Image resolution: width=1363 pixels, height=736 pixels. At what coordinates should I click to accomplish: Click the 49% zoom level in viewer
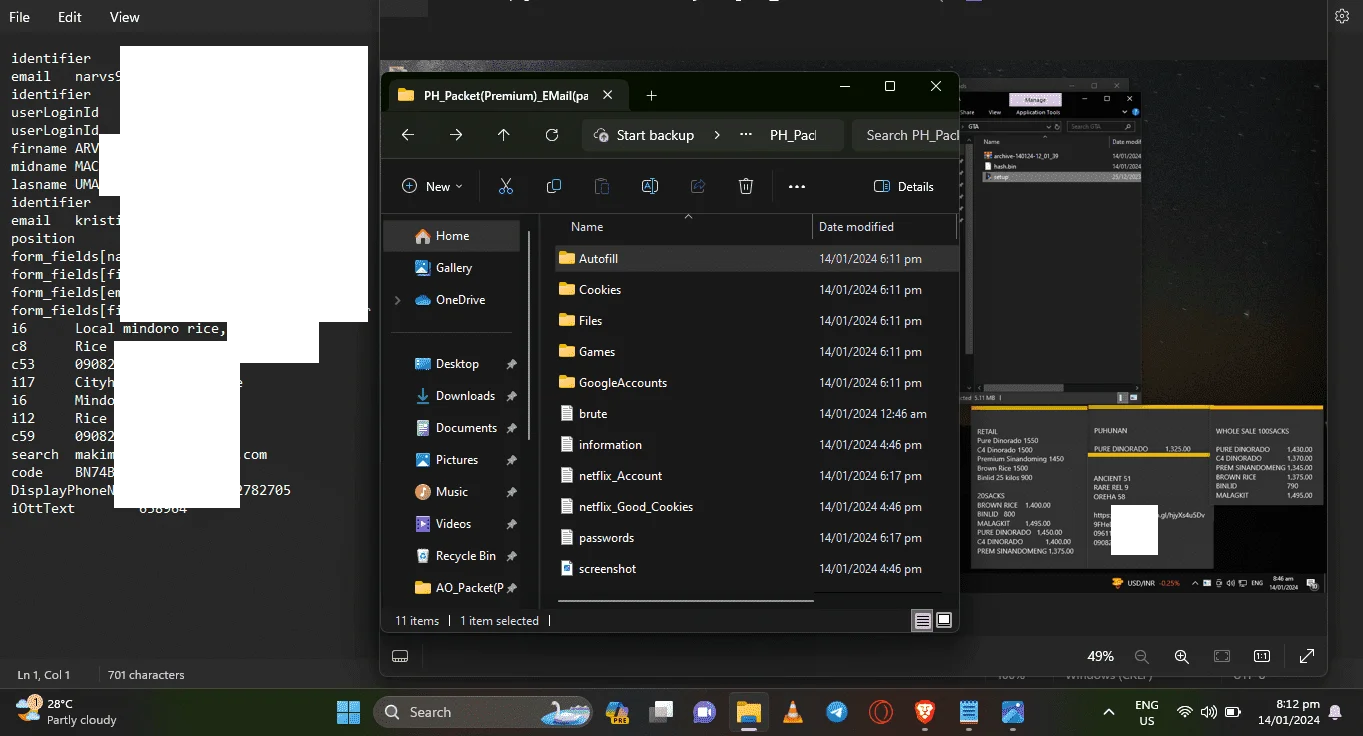(1100, 656)
